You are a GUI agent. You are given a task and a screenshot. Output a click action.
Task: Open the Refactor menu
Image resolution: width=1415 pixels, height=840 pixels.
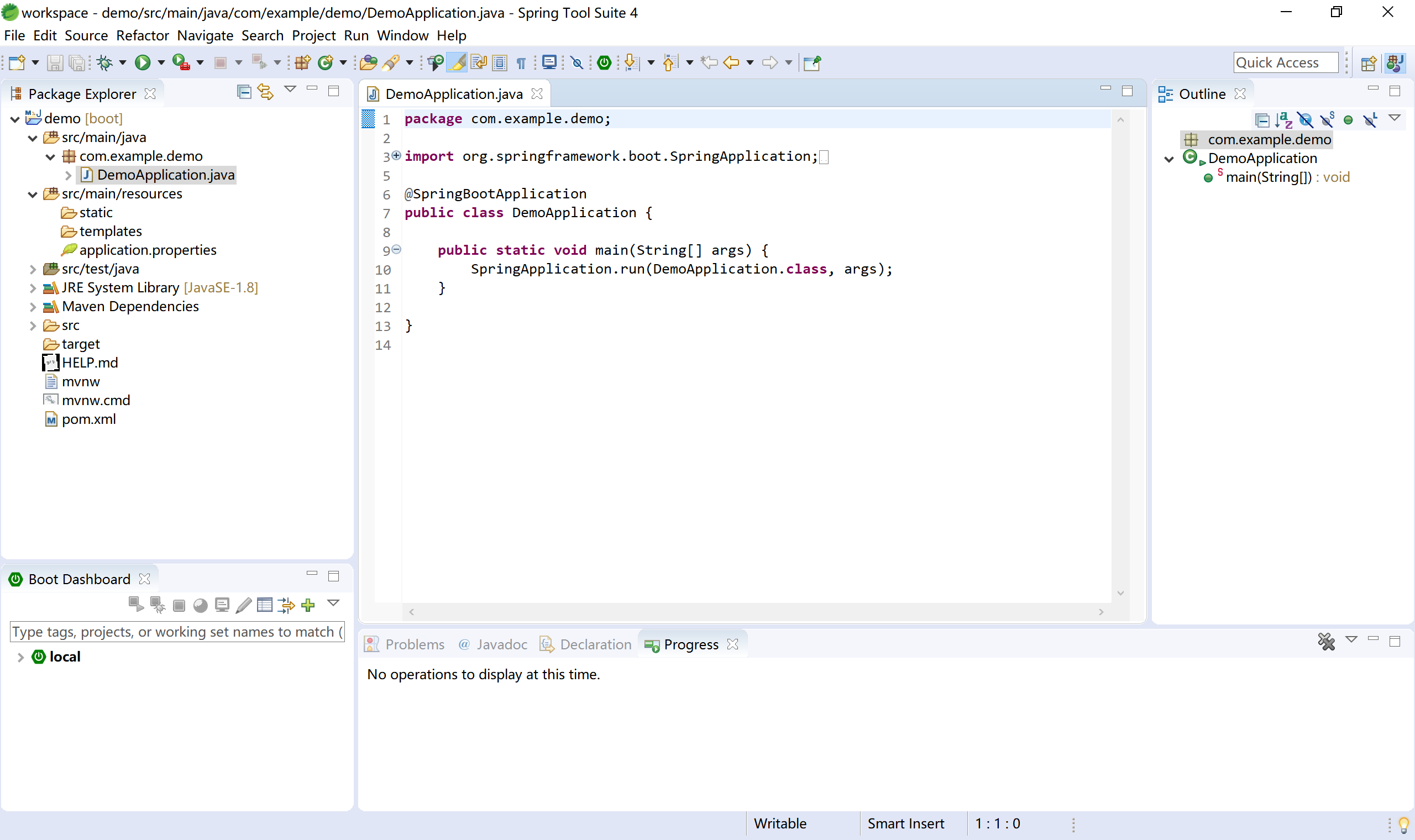coord(142,36)
